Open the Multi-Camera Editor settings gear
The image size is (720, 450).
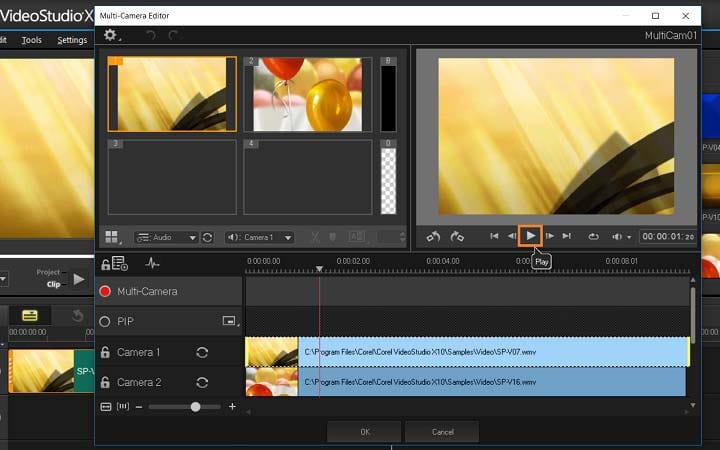click(x=110, y=35)
